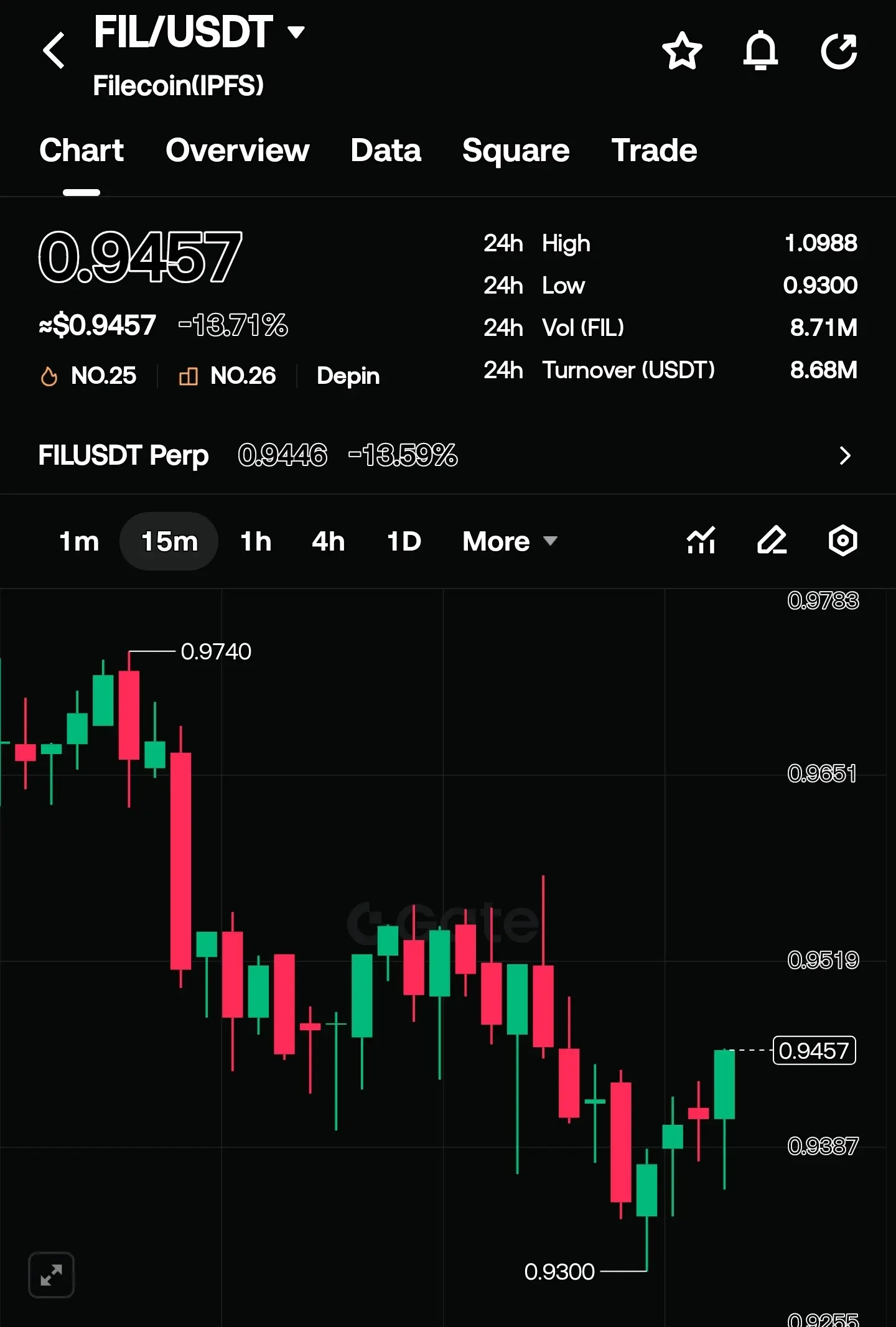Image resolution: width=896 pixels, height=1327 pixels.
Task: Tap the current price tag 0.9457 on axis
Action: [x=814, y=1051]
